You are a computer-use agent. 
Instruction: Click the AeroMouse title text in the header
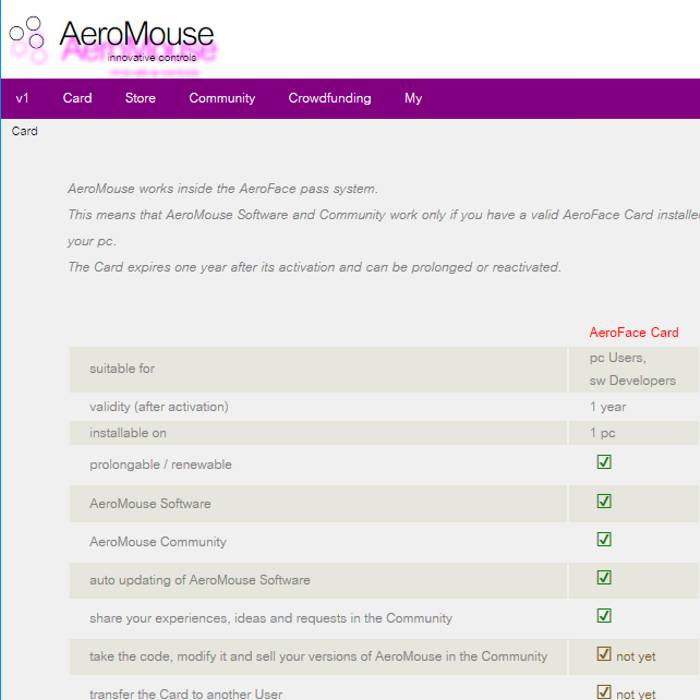(x=137, y=34)
